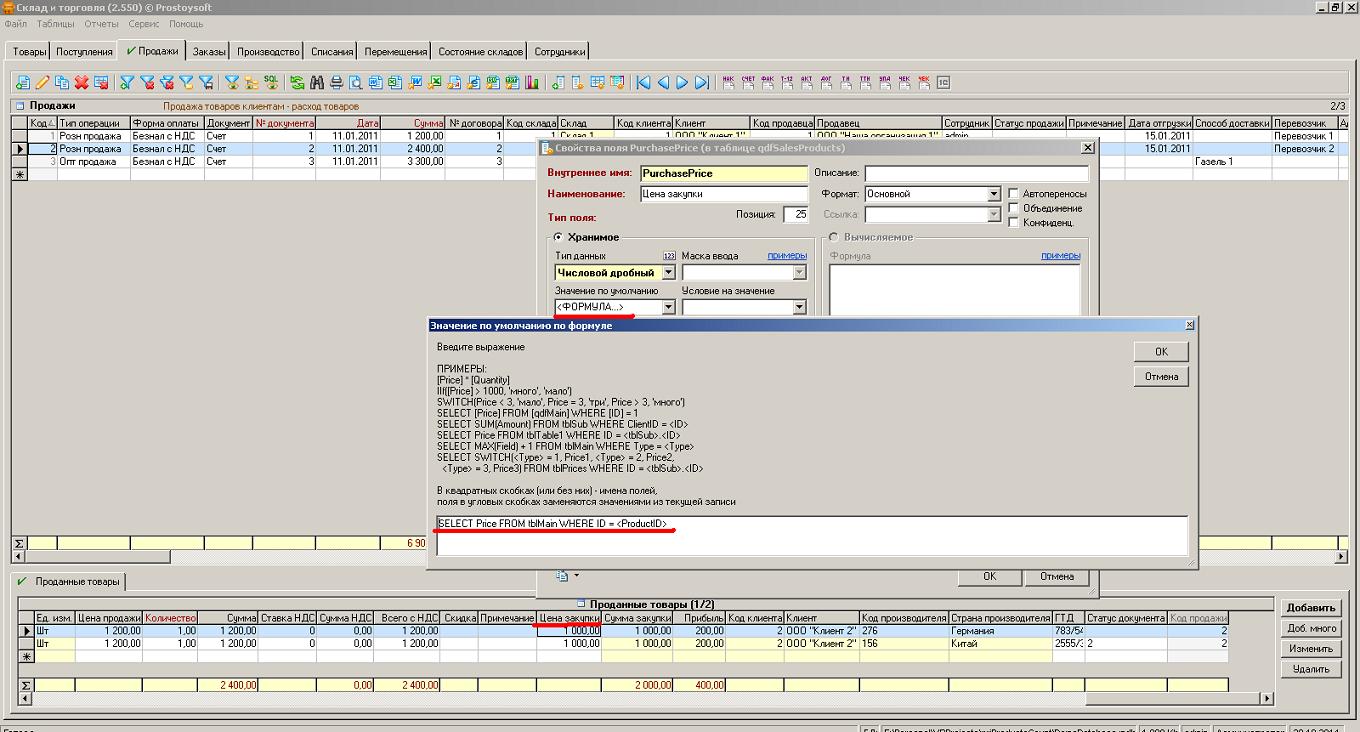The width and height of the screenshot is (1360, 732).
Task: Click the red X delete record icon
Action: [x=81, y=83]
